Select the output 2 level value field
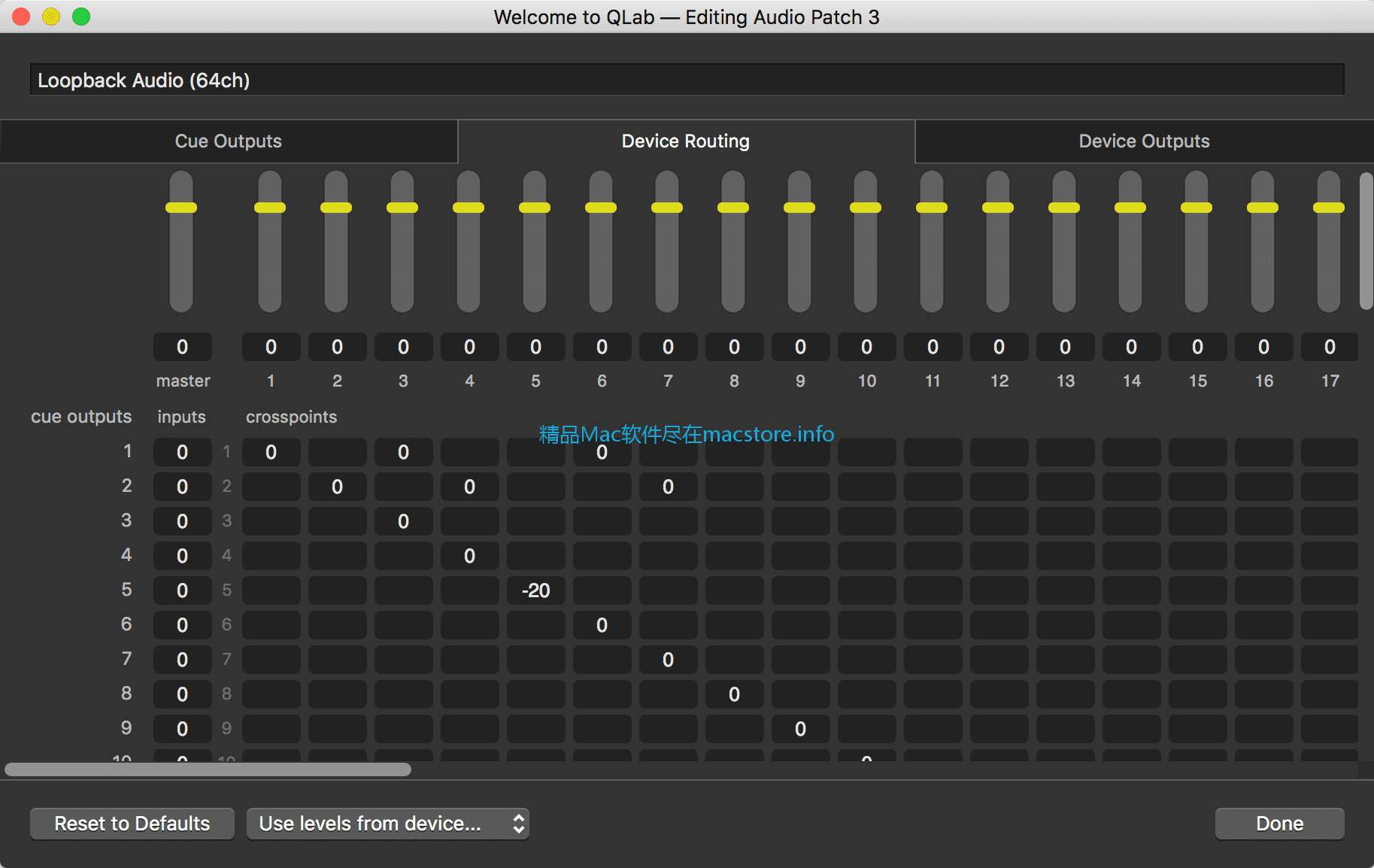The image size is (1374, 868). coord(337,347)
